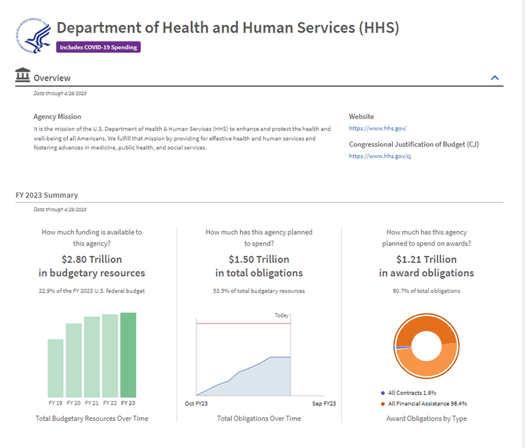Image resolution: width=525 pixels, height=448 pixels.
Task: Click the Agency Mission heading
Action: pyautogui.click(x=57, y=117)
